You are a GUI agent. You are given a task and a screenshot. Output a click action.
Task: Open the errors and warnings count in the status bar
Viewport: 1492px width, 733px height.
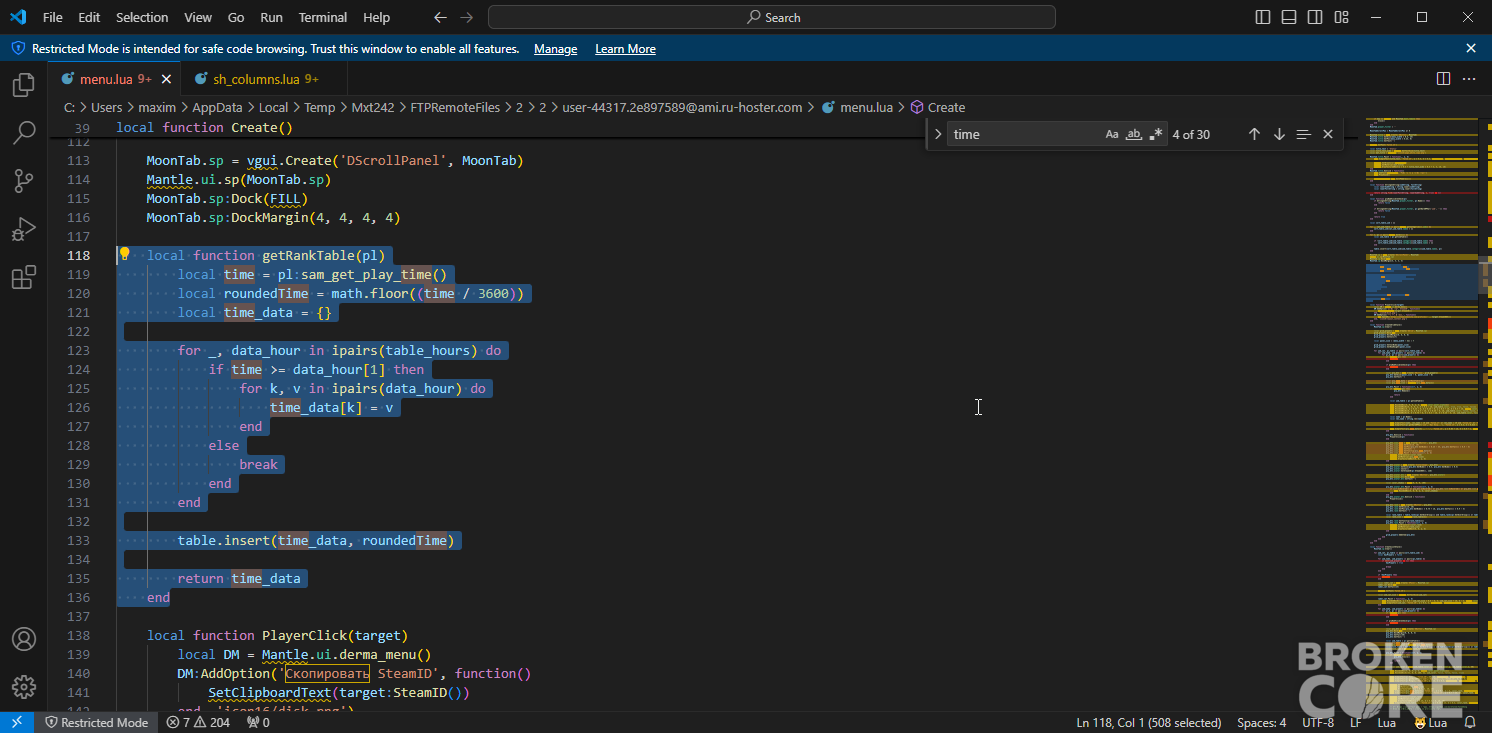pyautogui.click(x=198, y=722)
